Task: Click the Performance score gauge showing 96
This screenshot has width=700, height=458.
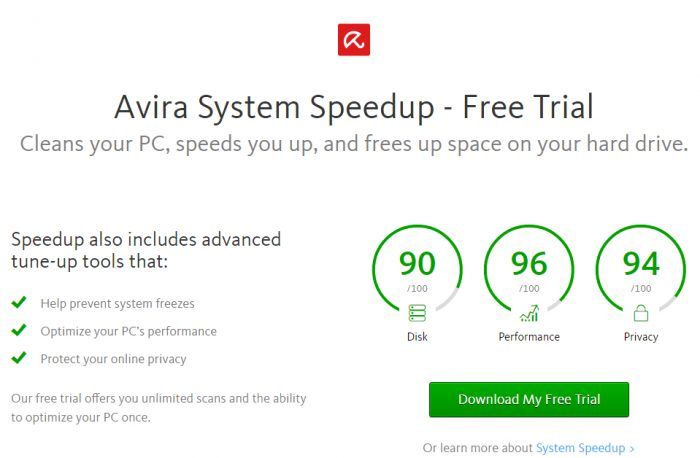Action: (x=529, y=270)
